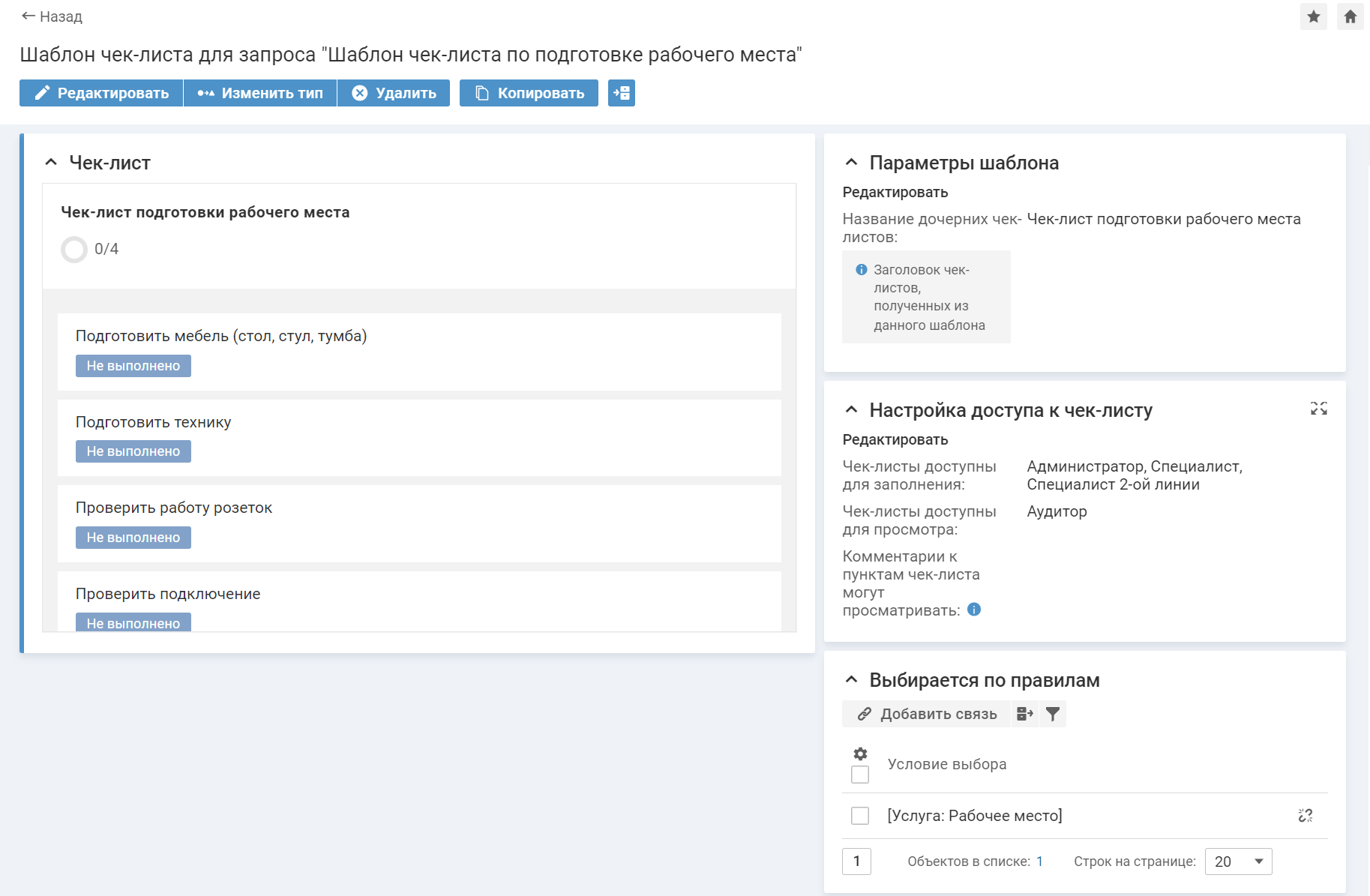Click the Удалить button

pos(394,93)
